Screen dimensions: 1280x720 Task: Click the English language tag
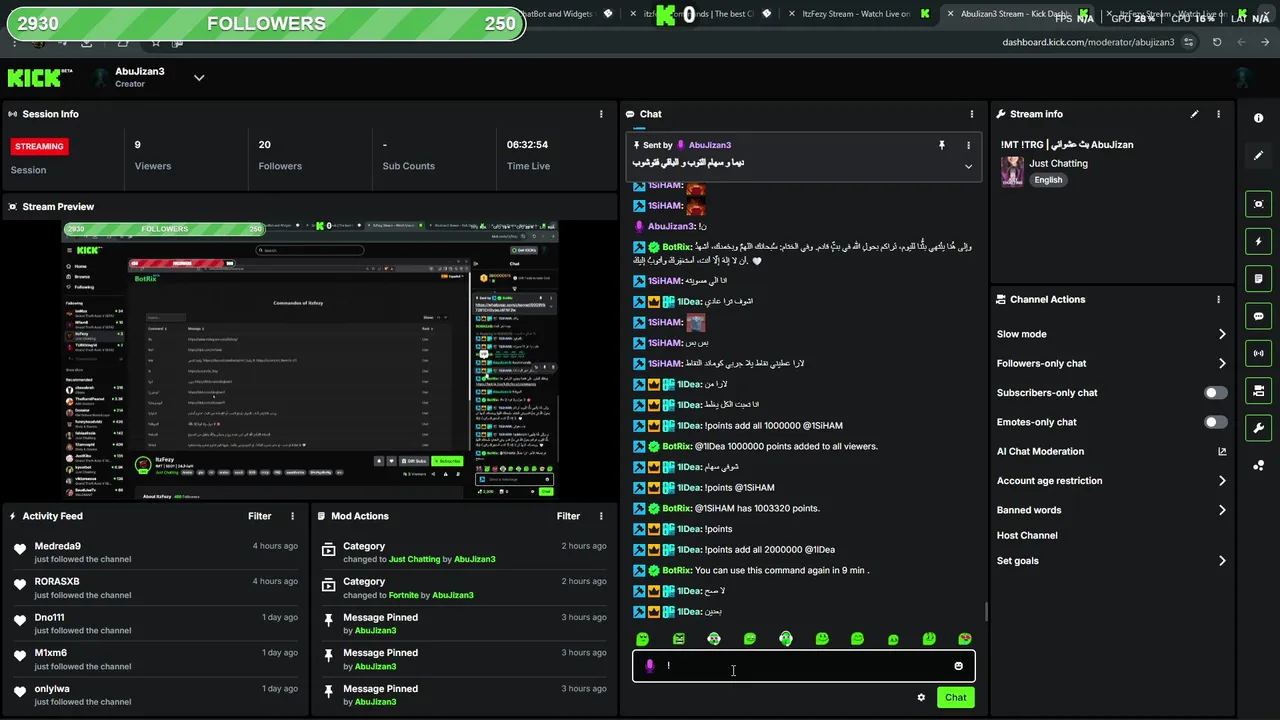(x=1048, y=180)
